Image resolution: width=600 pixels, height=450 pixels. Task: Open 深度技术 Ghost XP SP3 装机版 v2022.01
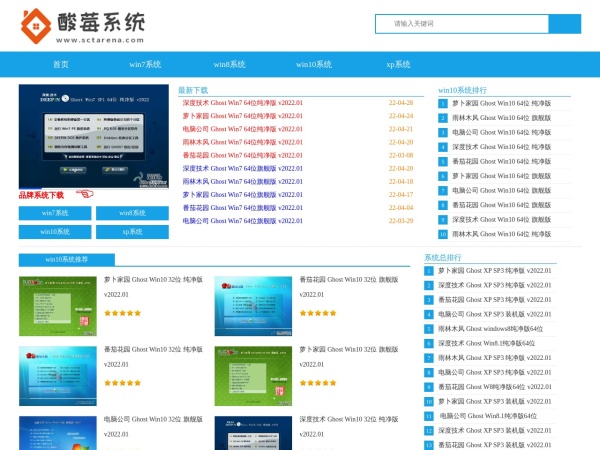(x=495, y=430)
